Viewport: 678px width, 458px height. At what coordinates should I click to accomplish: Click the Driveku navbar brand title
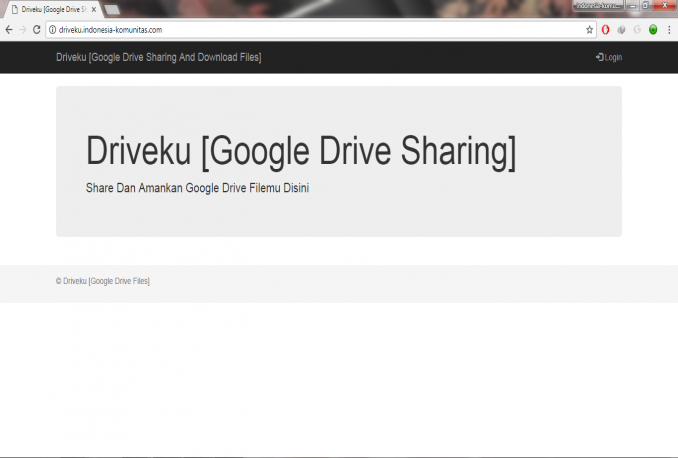[158, 57]
